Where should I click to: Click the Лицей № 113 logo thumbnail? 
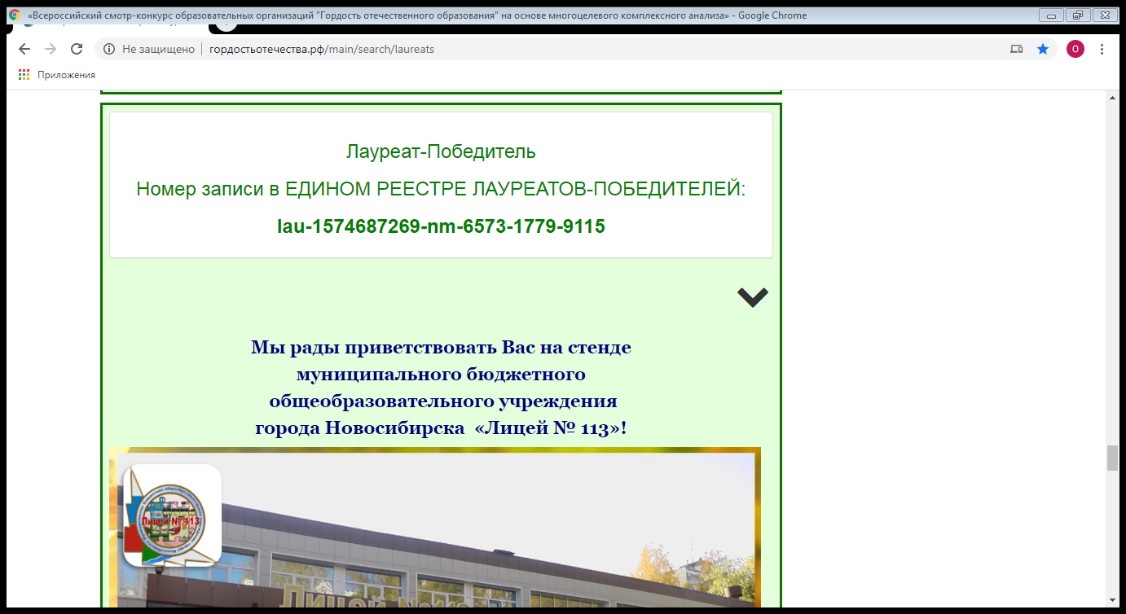click(171, 515)
